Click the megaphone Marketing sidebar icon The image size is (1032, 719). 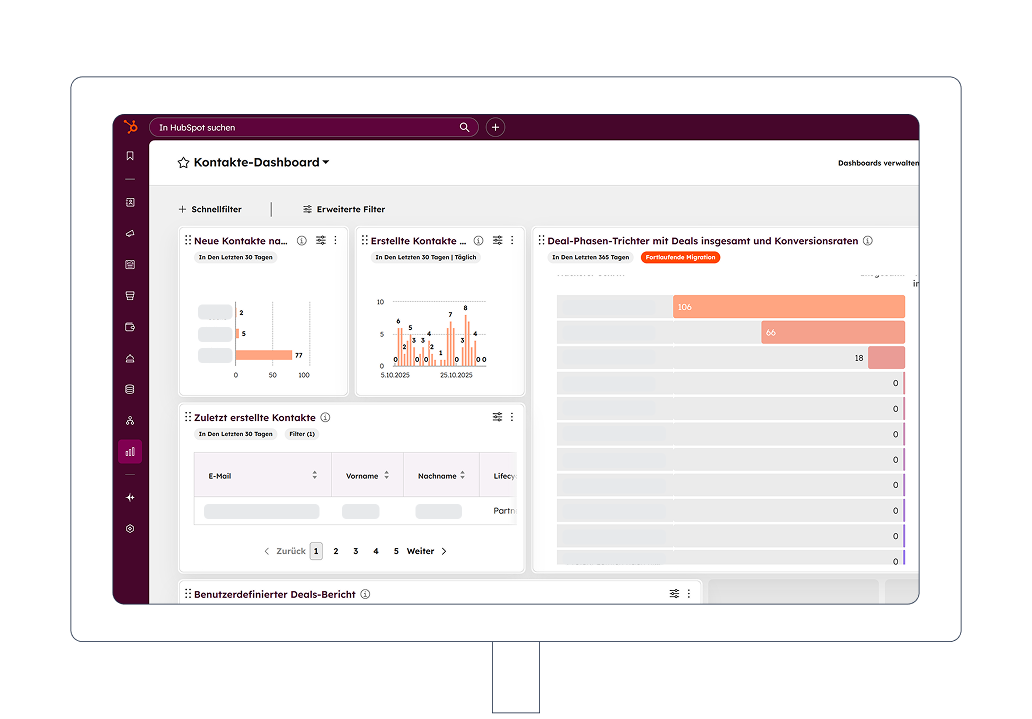(130, 233)
